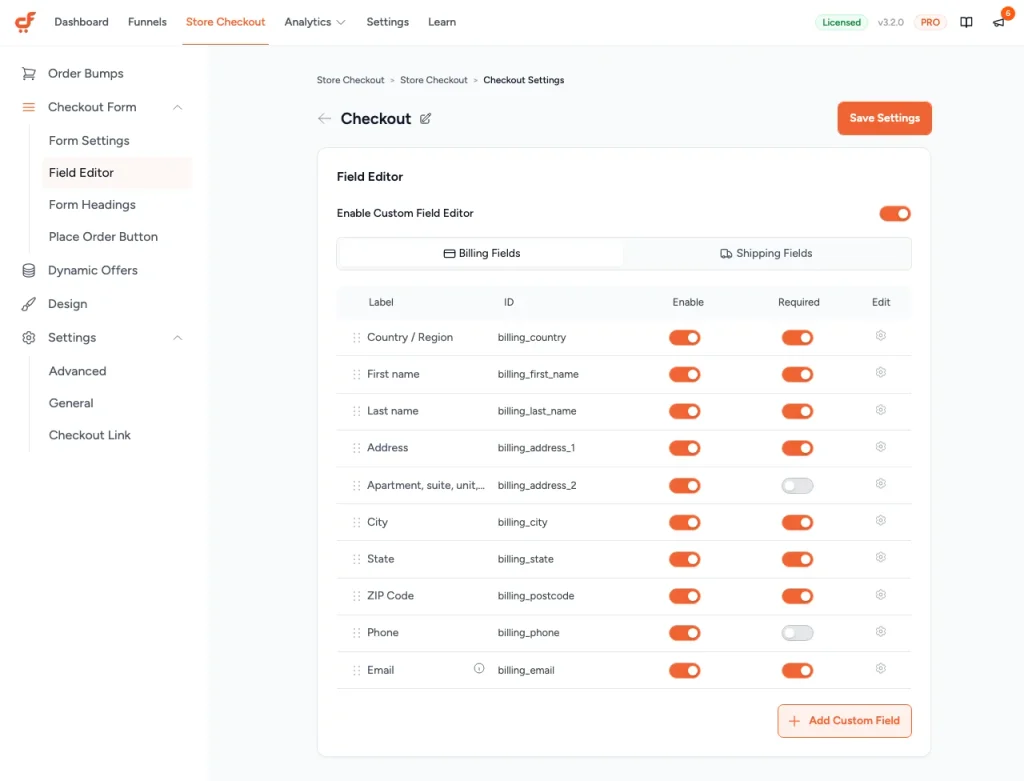
Task: Open gear settings for Phone field
Action: pos(880,631)
